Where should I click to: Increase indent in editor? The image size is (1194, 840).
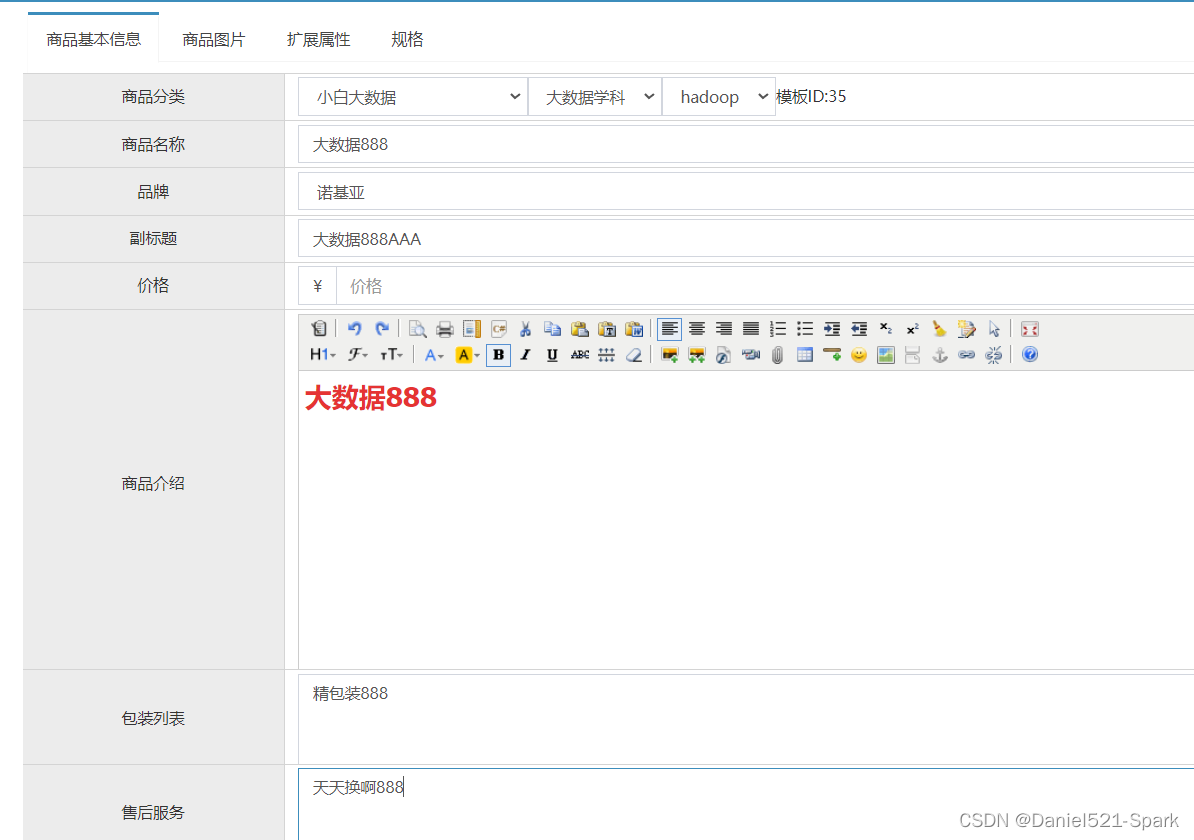click(832, 328)
